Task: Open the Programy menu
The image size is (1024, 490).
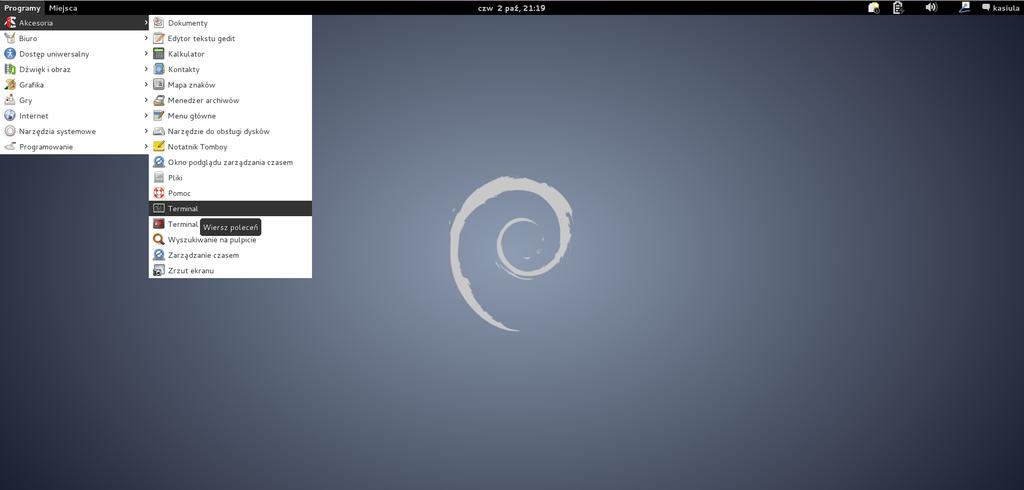Action: [22, 8]
